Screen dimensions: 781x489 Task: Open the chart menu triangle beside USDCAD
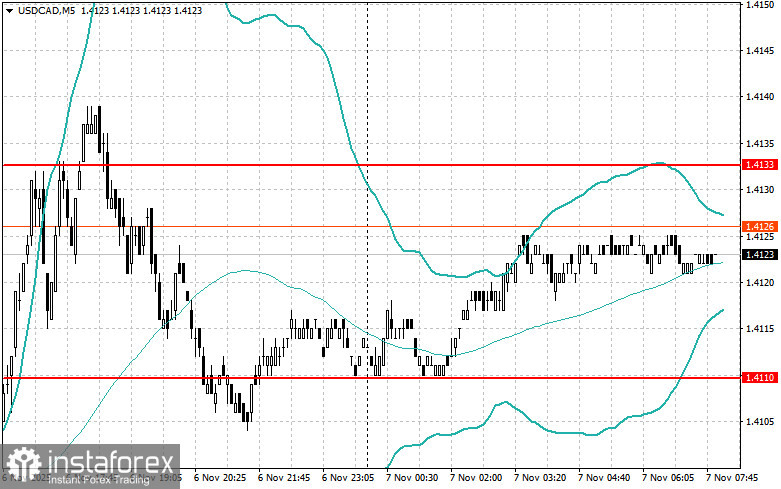pyautogui.click(x=9, y=10)
